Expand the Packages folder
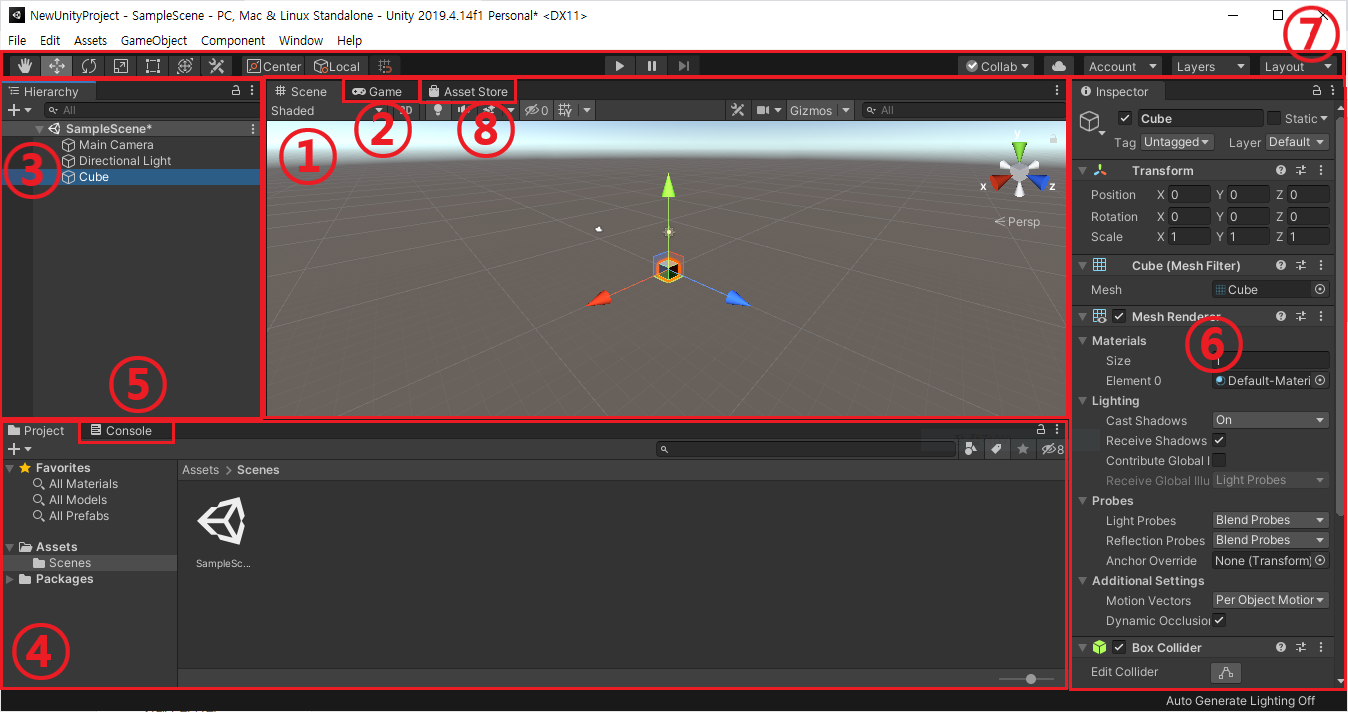The height and width of the screenshot is (712, 1348). click(10, 579)
